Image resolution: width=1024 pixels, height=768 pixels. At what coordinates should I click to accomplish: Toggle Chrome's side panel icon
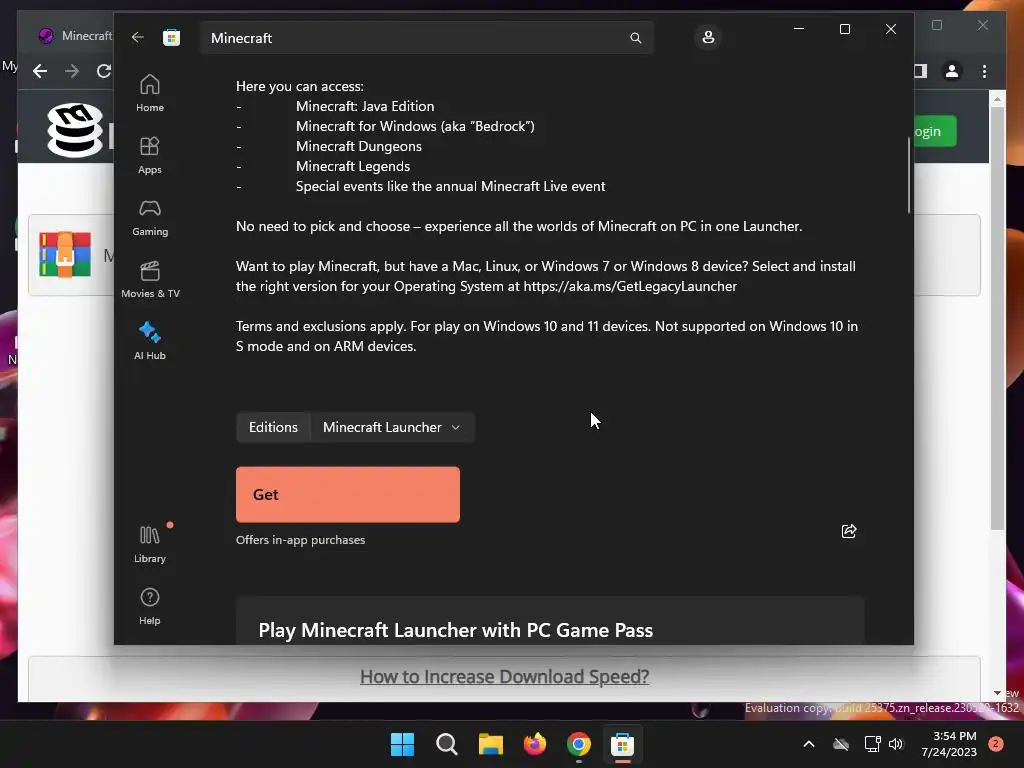(x=920, y=71)
